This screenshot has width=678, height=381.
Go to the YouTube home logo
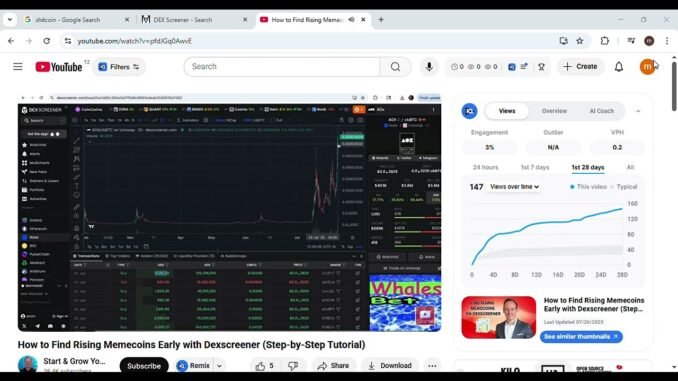(x=59, y=67)
